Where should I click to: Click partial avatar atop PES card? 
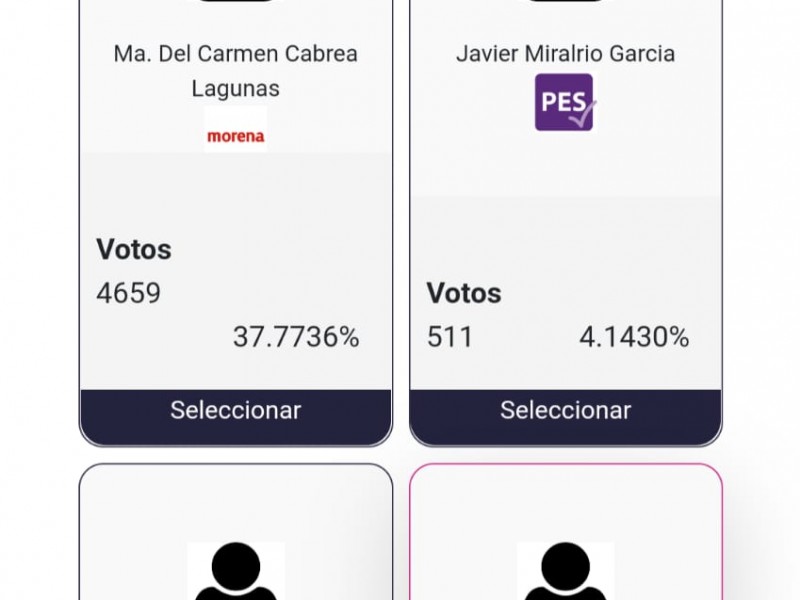[565, 1]
